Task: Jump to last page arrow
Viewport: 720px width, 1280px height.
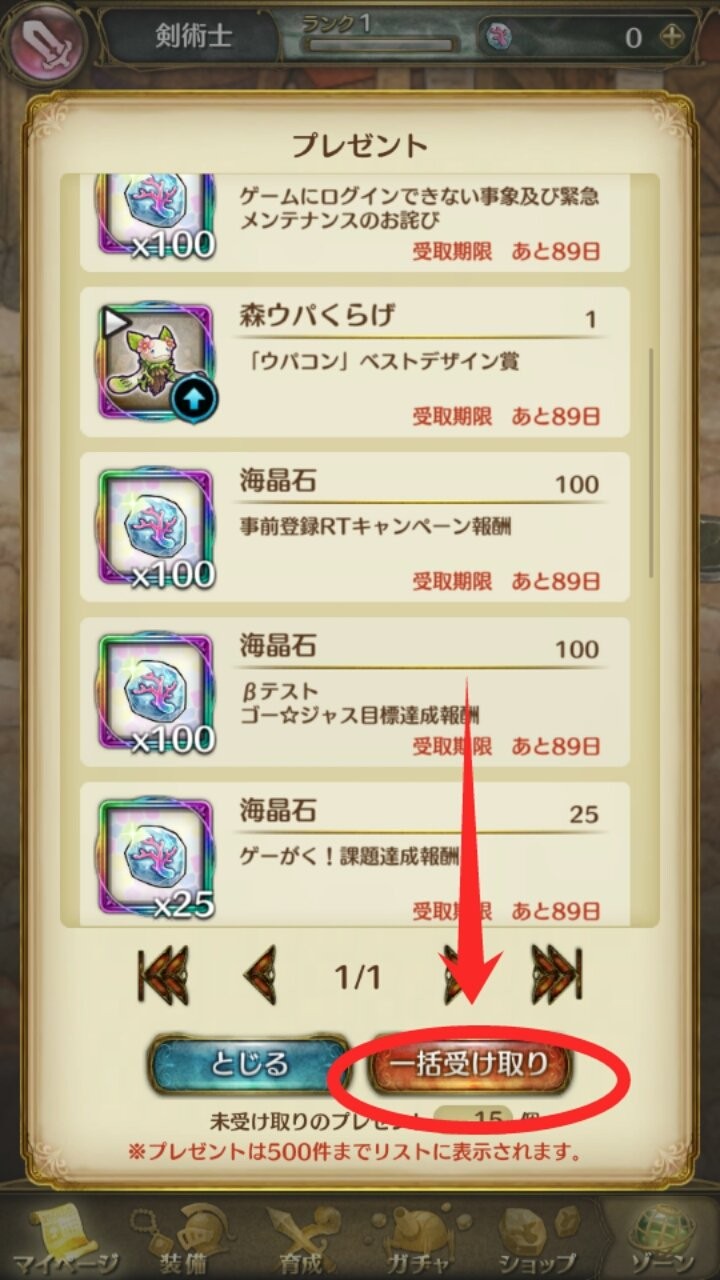Action: tap(556, 974)
